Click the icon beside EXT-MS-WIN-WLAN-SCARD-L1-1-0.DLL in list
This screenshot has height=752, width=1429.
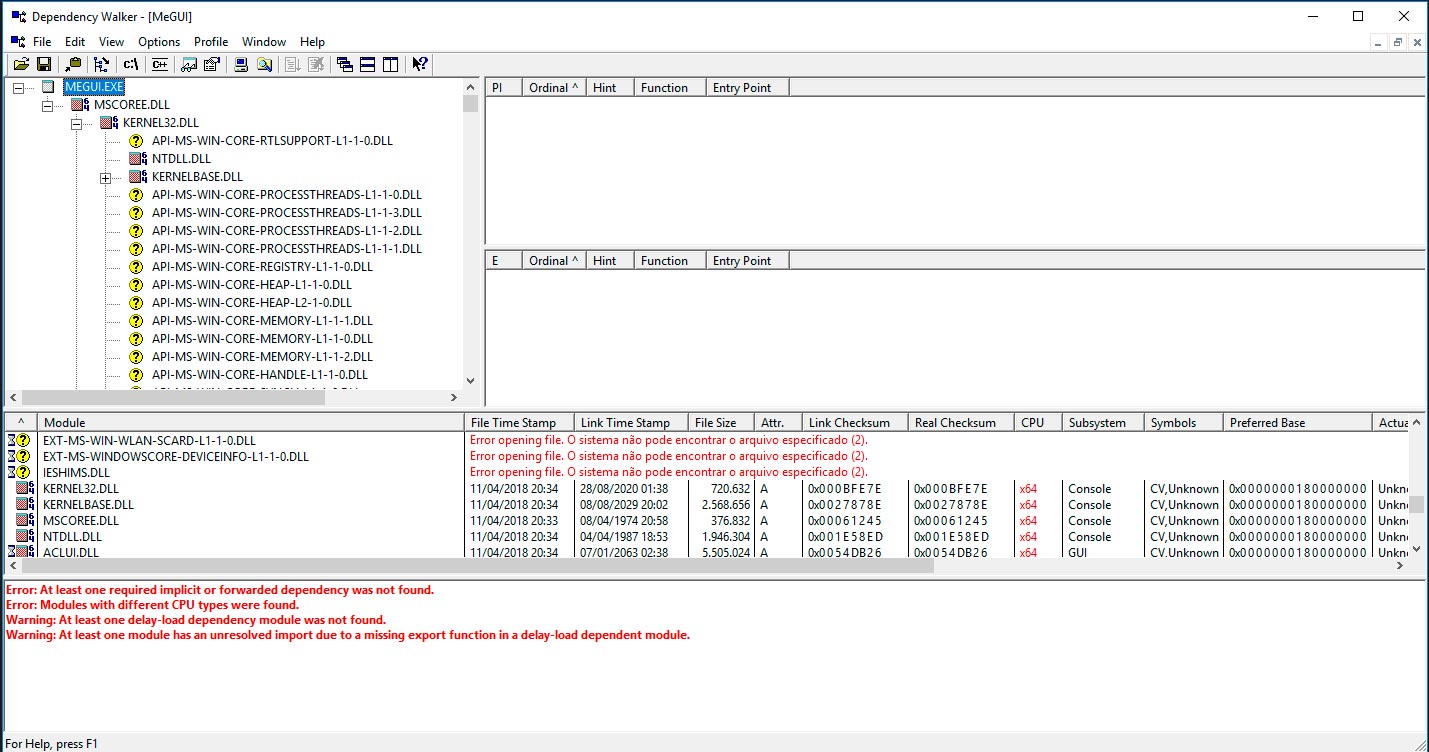pyautogui.click(x=19, y=440)
